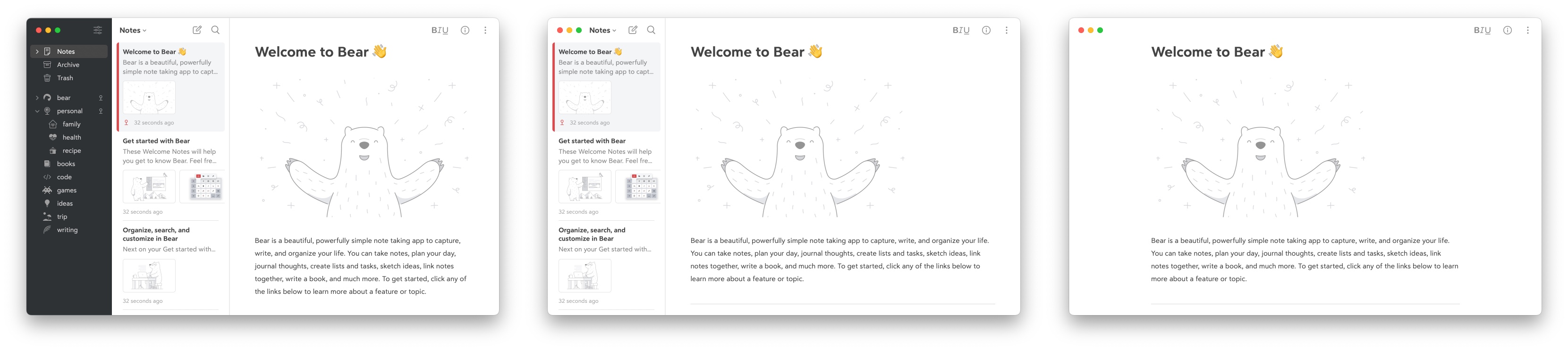The width and height of the screenshot is (1568, 350).
Task: Select the trip tag in the sidebar
Action: 62,217
